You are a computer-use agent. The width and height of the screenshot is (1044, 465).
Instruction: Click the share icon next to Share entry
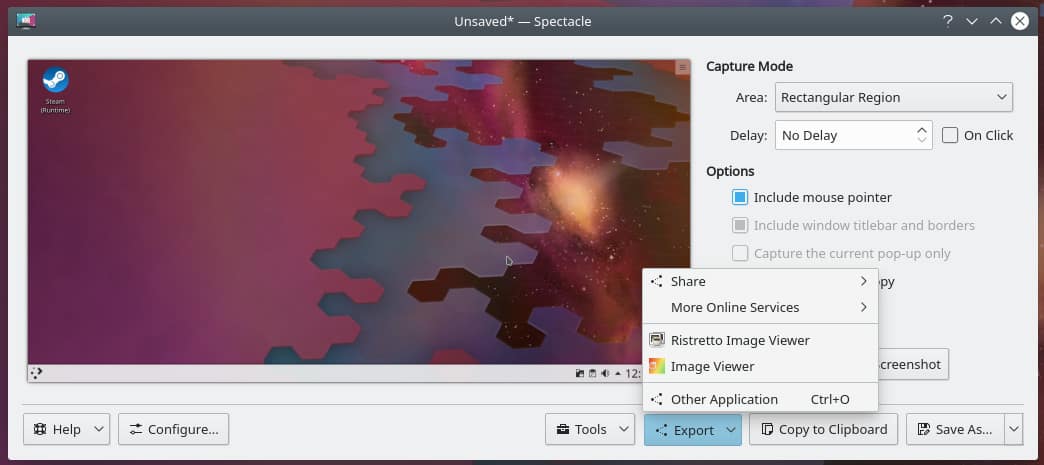pos(656,281)
